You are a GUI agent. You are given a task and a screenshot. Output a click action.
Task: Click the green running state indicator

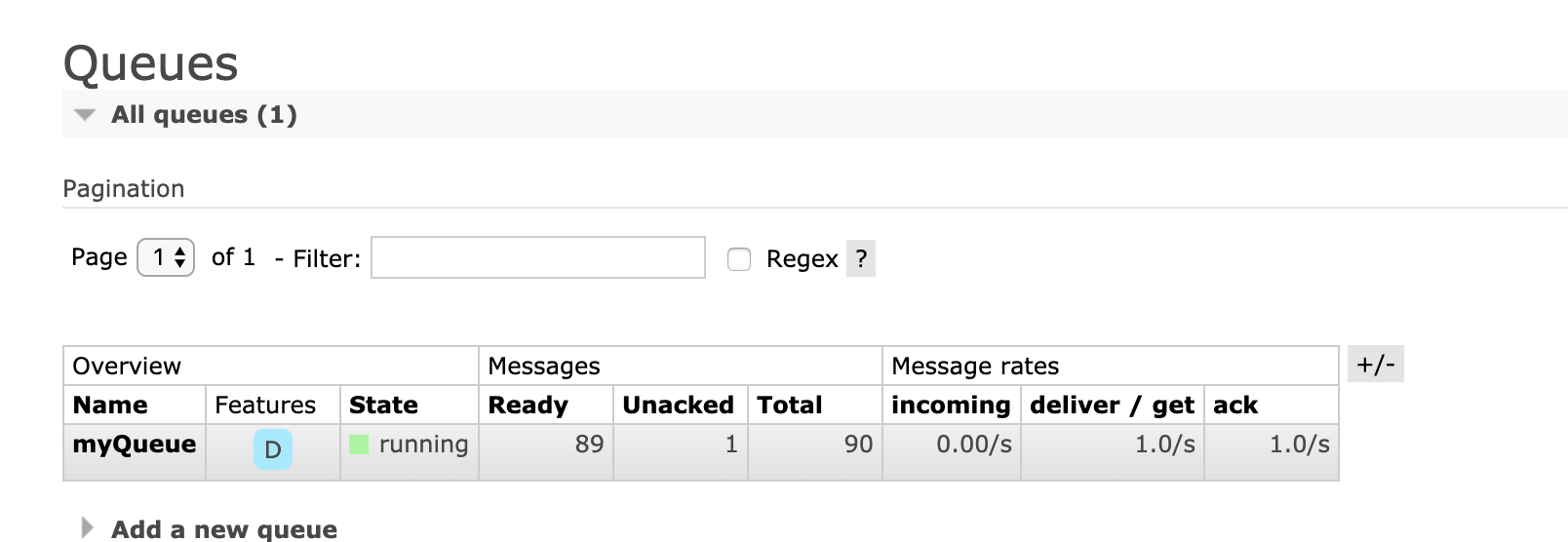point(359,445)
